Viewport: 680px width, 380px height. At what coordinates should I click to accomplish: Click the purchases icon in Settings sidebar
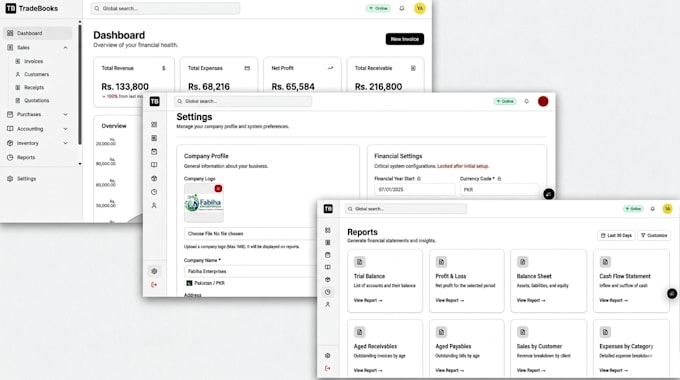coord(154,151)
